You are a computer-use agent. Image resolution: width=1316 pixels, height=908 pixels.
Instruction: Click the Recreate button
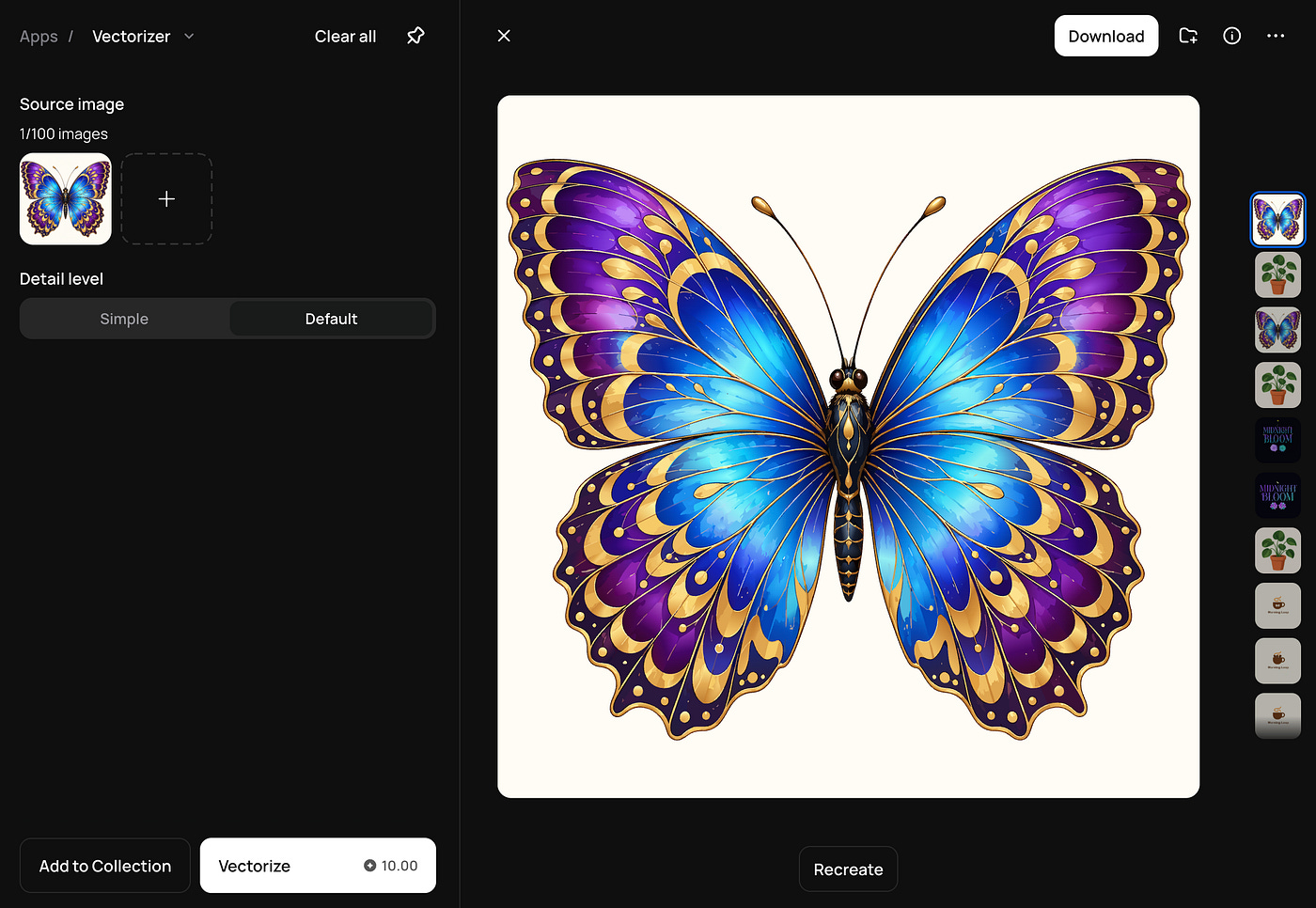pyautogui.click(x=848, y=869)
